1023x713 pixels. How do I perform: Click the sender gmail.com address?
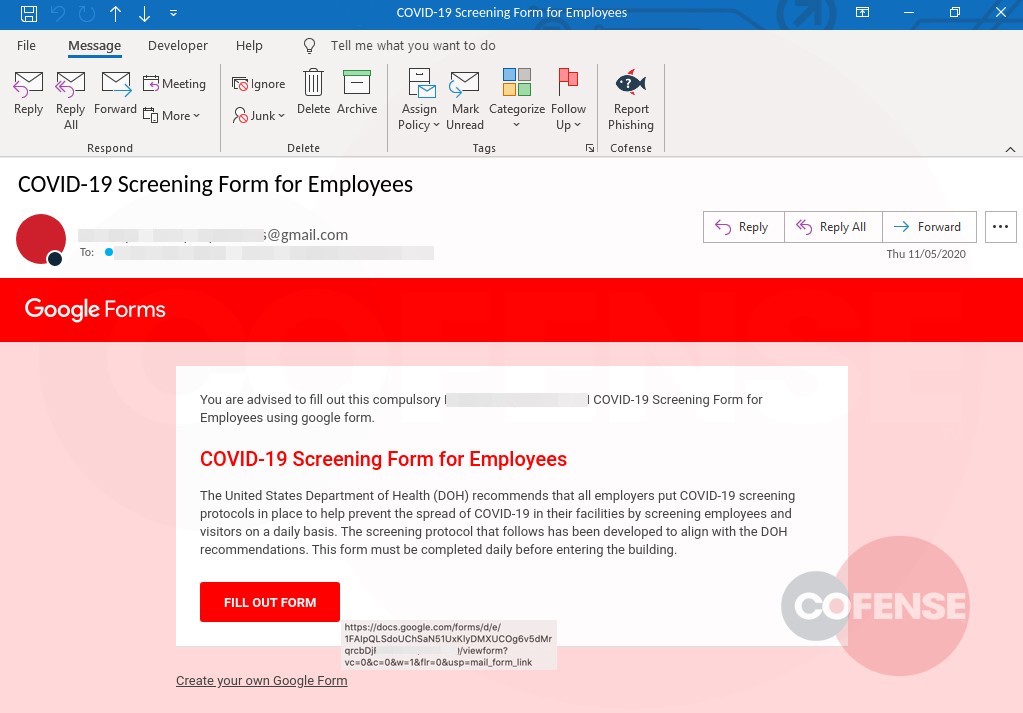pos(213,235)
